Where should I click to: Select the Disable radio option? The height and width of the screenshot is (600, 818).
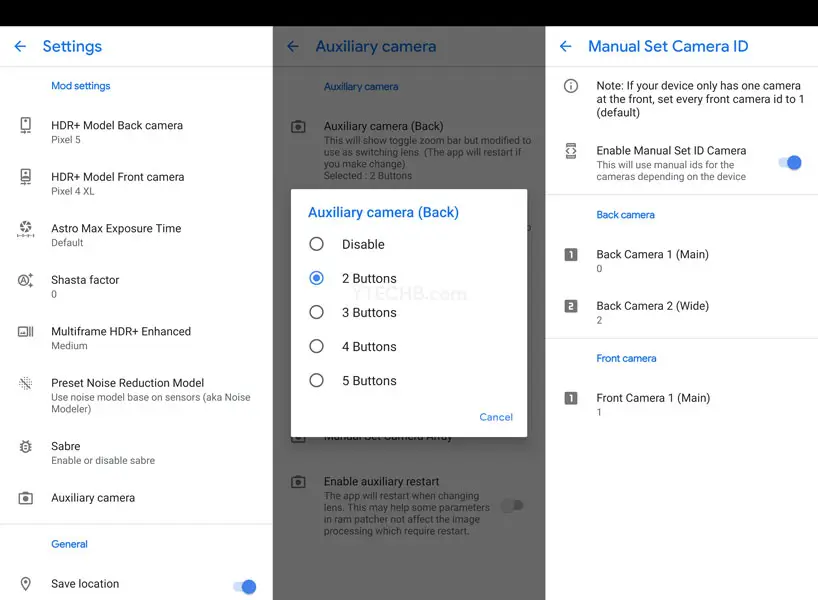point(317,244)
